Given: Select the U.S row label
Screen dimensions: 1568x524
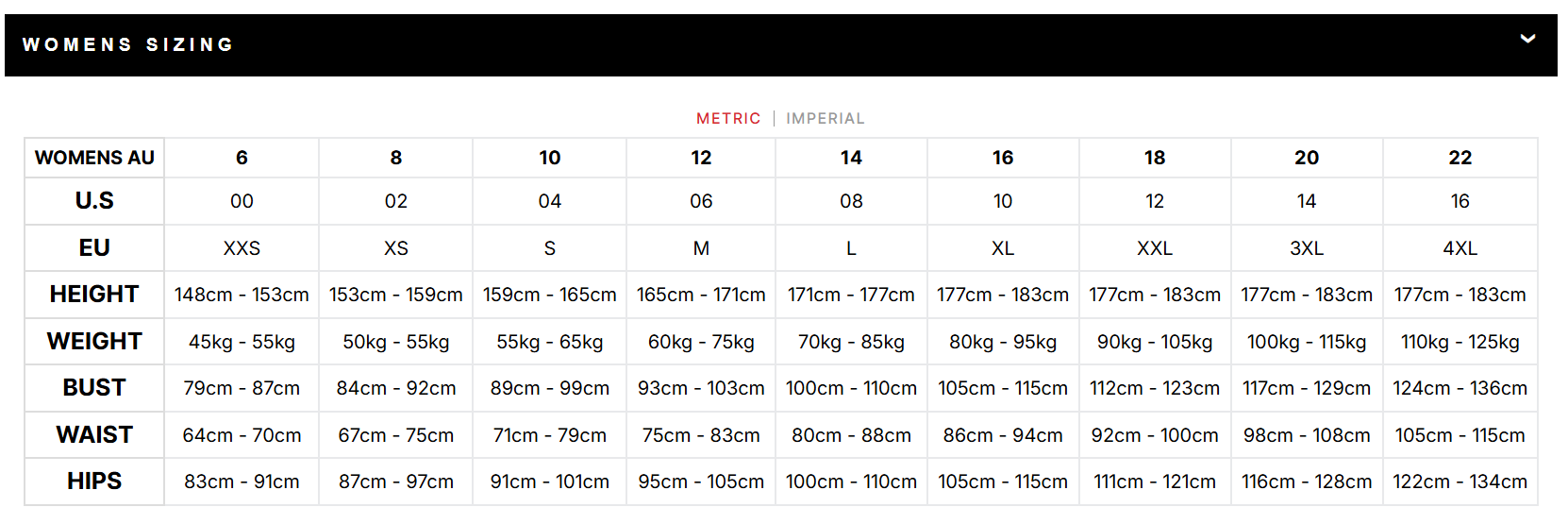Looking at the screenshot, I should 94,201.
